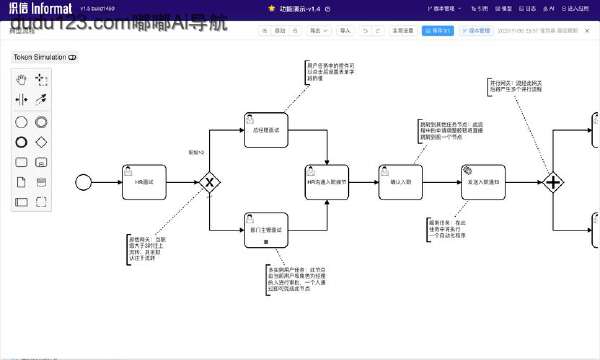
Task: Pick the data object page icon
Action: [21, 182]
